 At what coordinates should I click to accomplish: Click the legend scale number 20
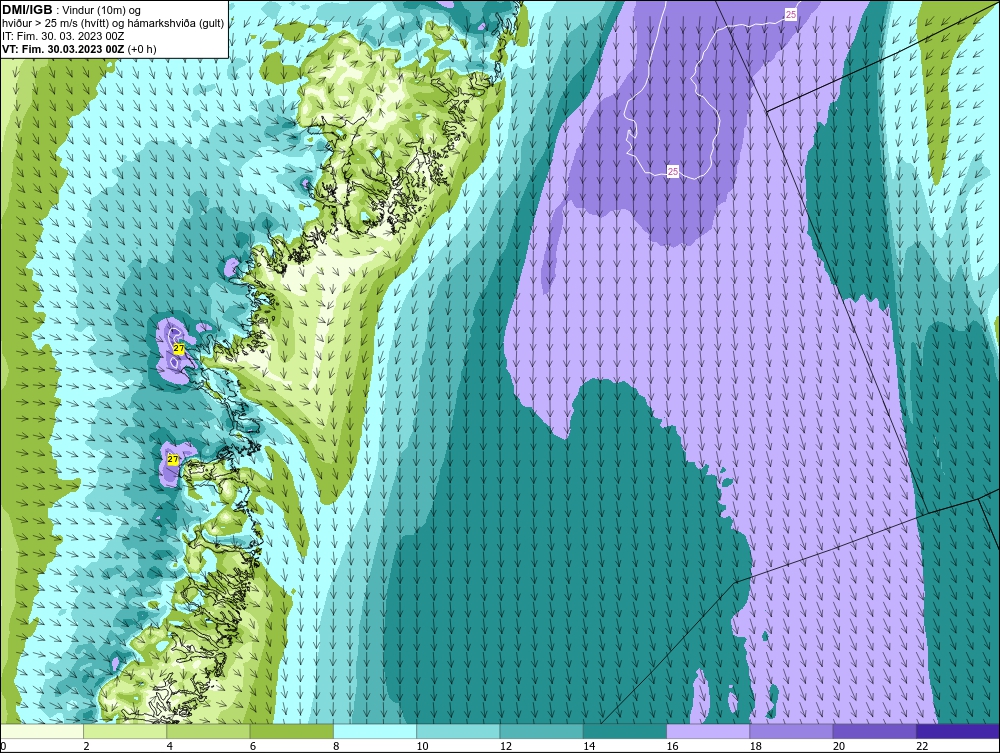839,747
